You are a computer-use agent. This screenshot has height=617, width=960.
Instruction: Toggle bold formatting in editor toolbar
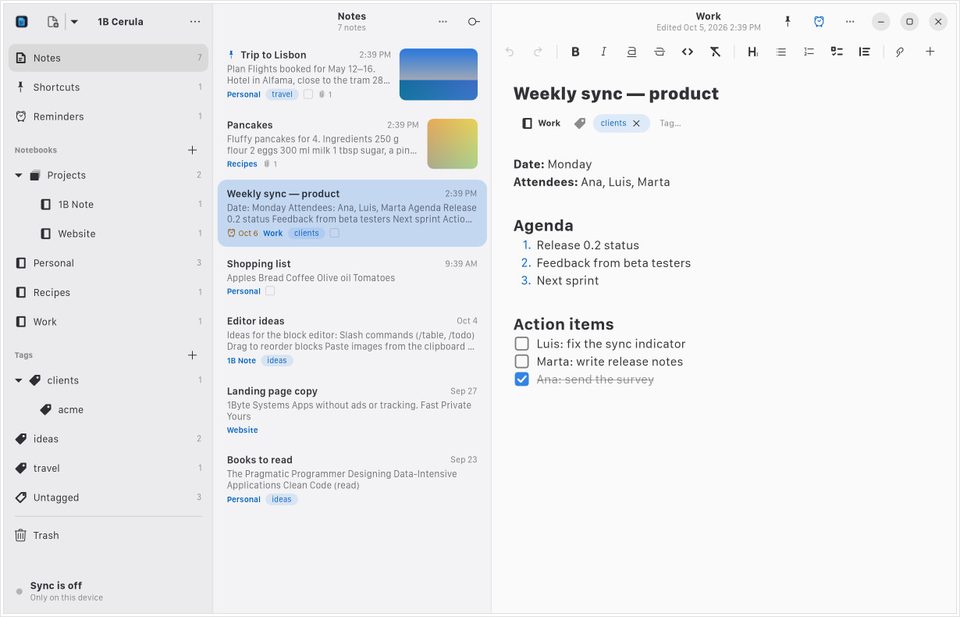pyautogui.click(x=575, y=52)
